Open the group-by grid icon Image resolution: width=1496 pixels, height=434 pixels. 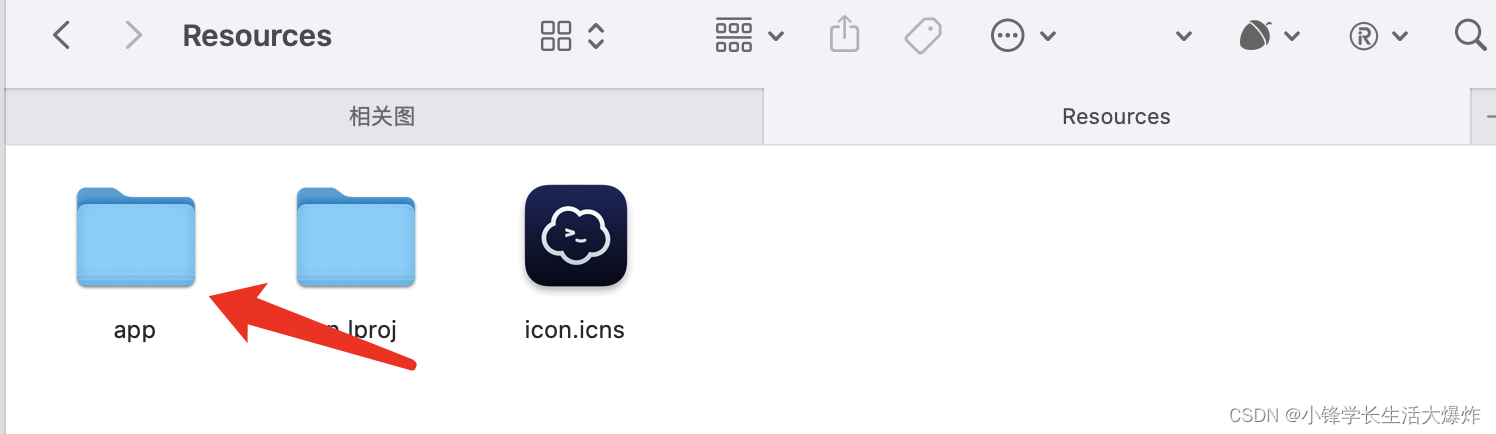tap(734, 36)
